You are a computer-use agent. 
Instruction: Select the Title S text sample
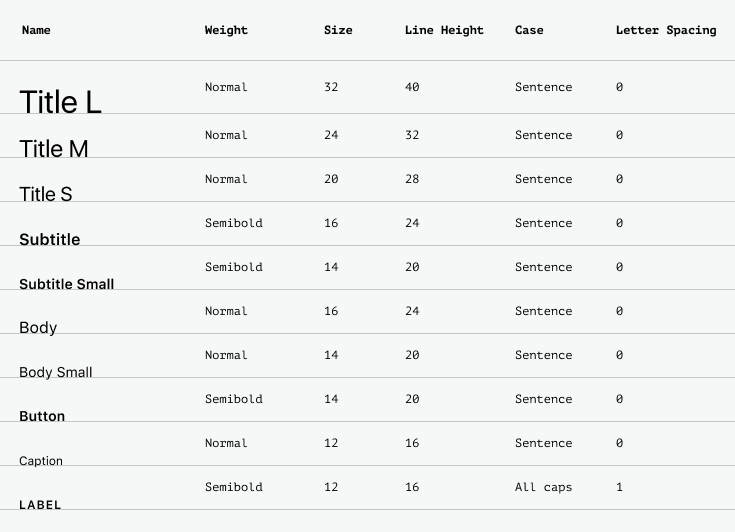(45, 194)
